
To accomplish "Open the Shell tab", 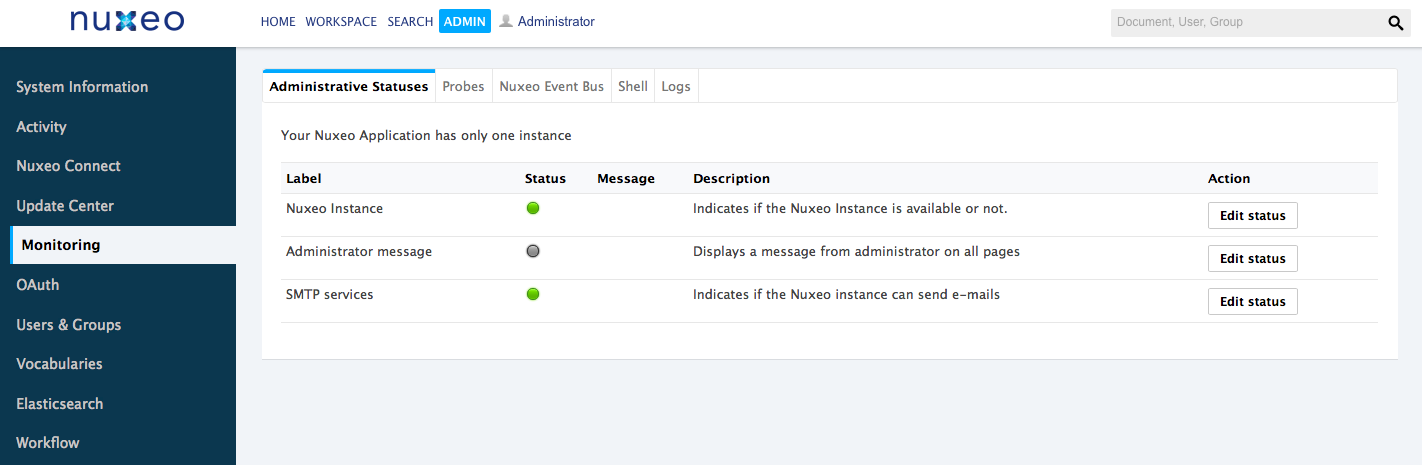I will (x=633, y=86).
